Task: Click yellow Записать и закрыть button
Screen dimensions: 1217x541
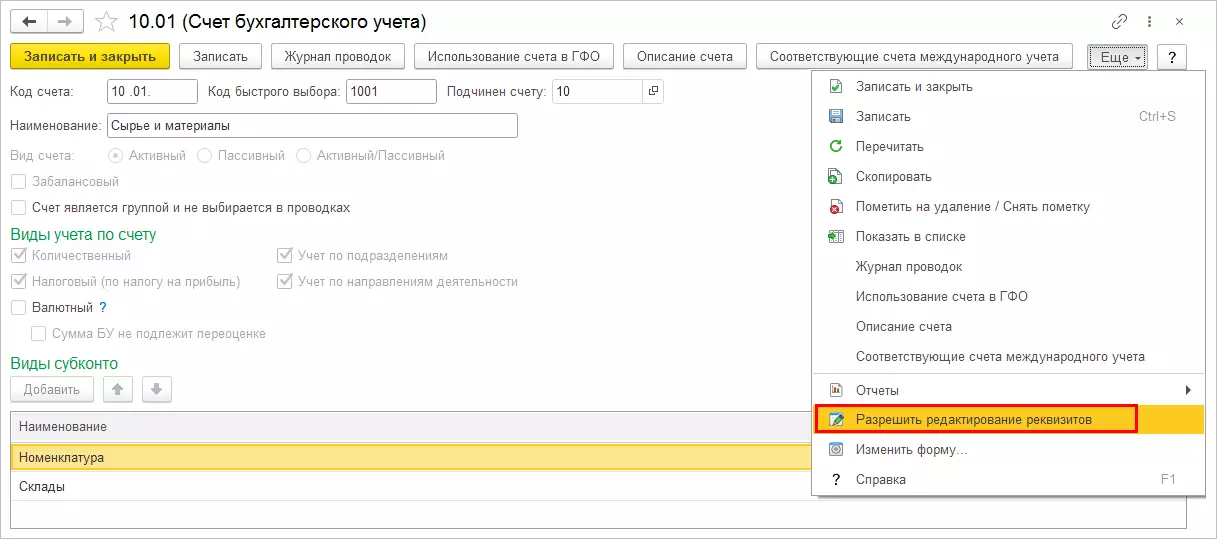Action: tap(90, 57)
